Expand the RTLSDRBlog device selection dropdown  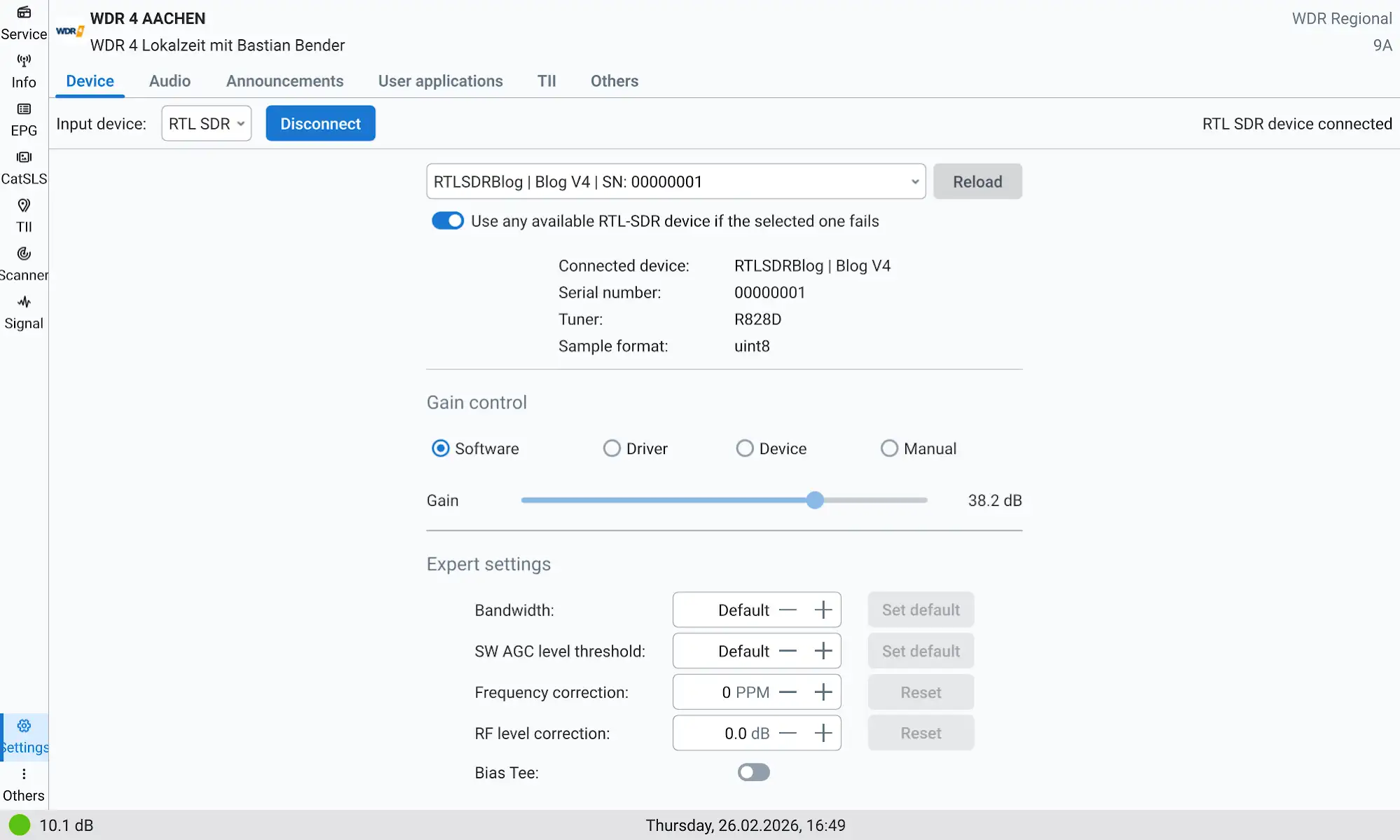click(675, 182)
